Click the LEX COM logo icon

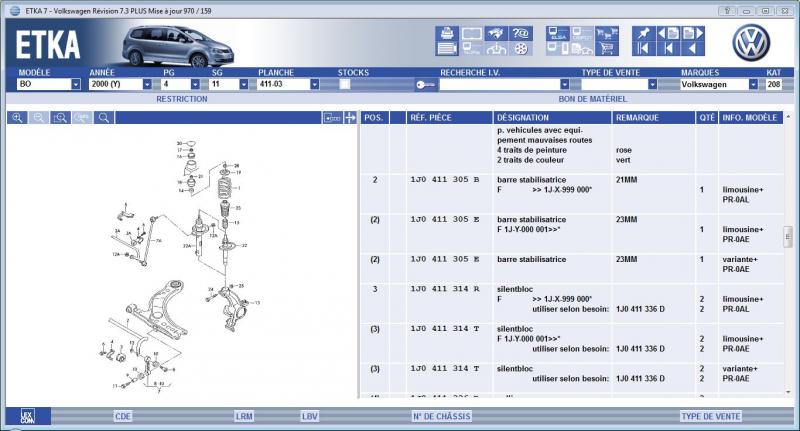pos(28,416)
